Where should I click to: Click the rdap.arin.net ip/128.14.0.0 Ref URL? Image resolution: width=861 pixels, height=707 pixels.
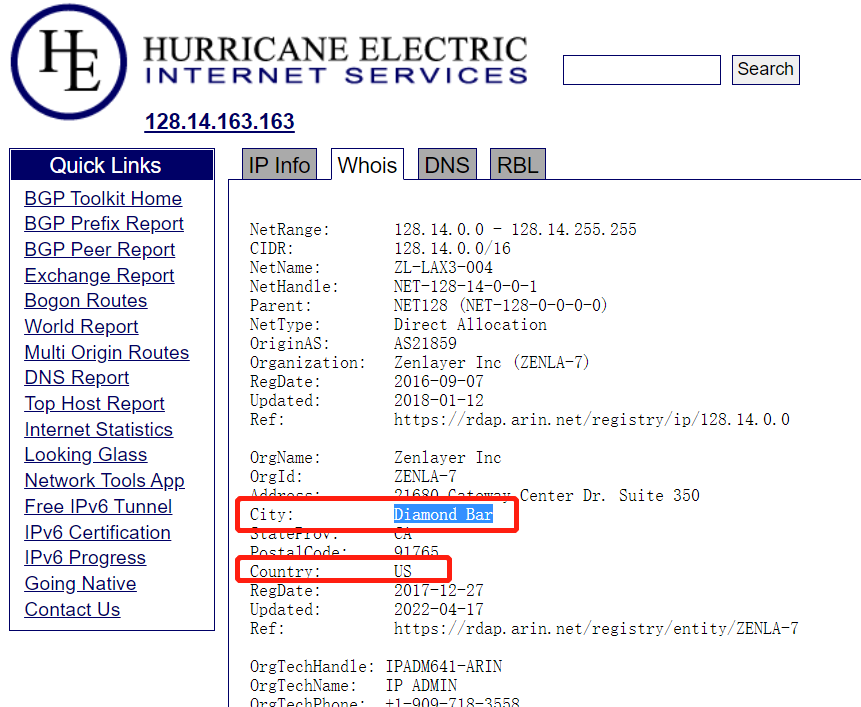click(592, 419)
